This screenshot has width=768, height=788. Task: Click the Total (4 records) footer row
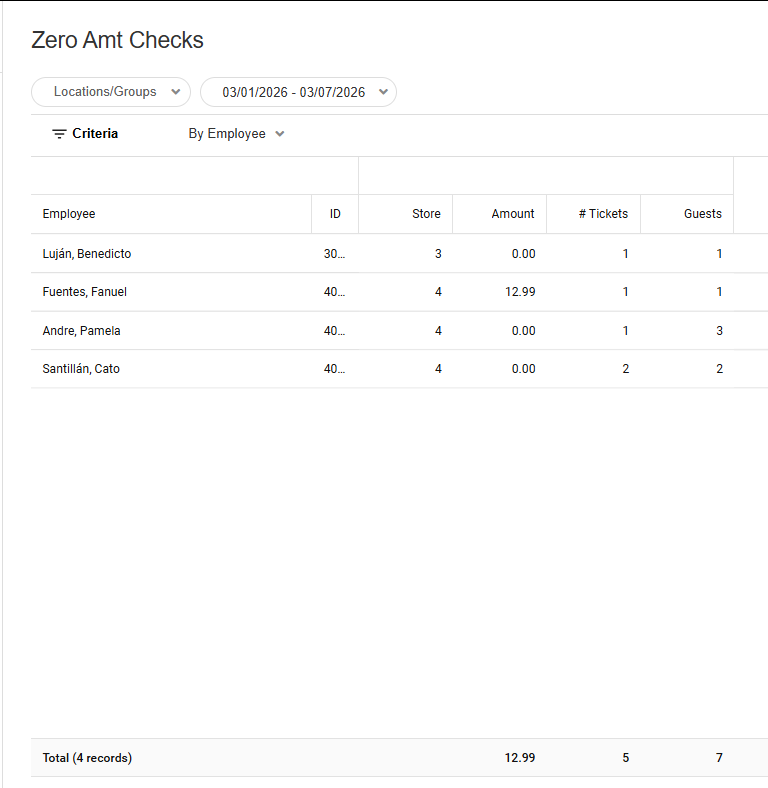87,758
